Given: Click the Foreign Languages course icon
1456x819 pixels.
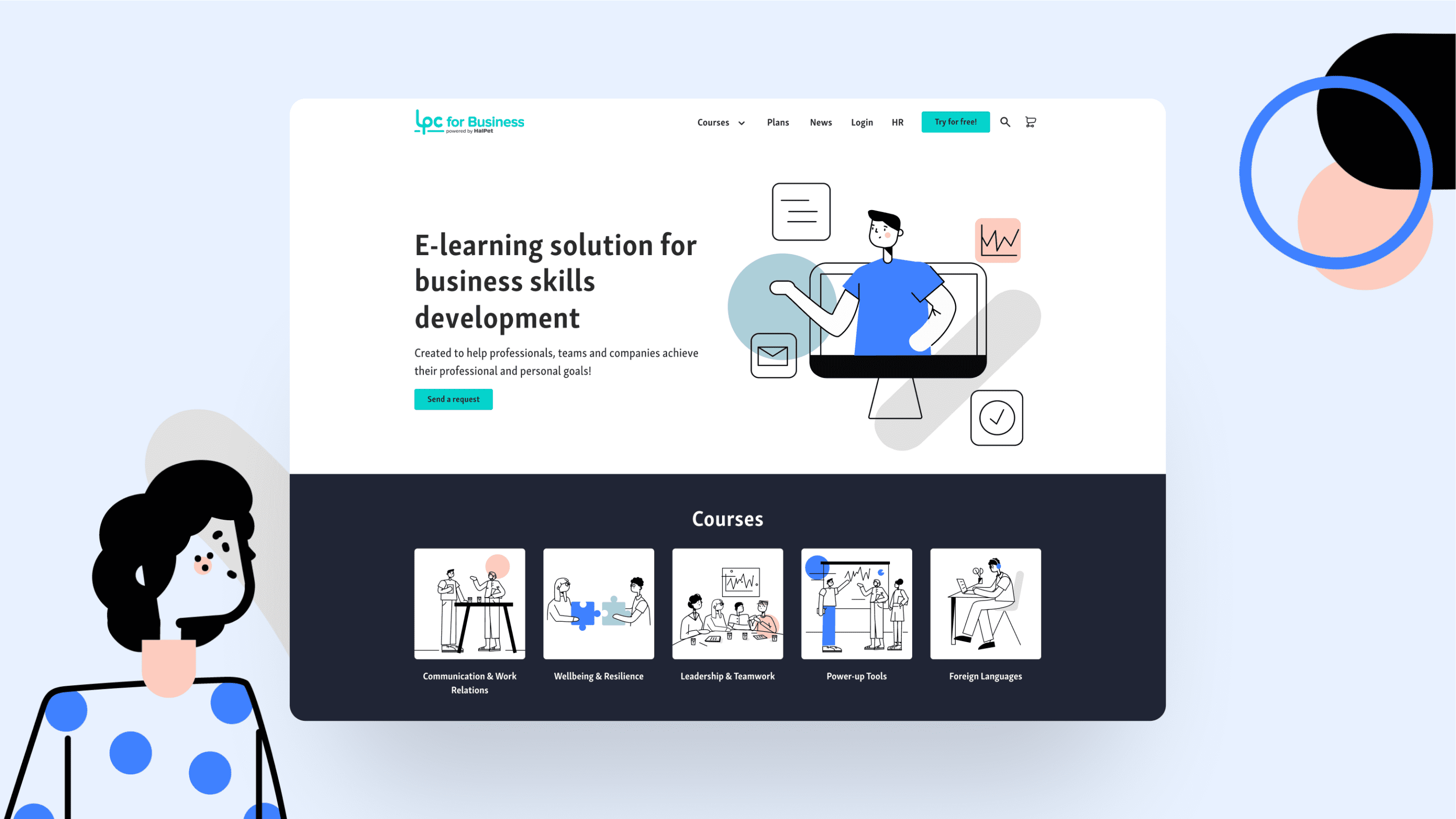Looking at the screenshot, I should pyautogui.click(x=985, y=604).
